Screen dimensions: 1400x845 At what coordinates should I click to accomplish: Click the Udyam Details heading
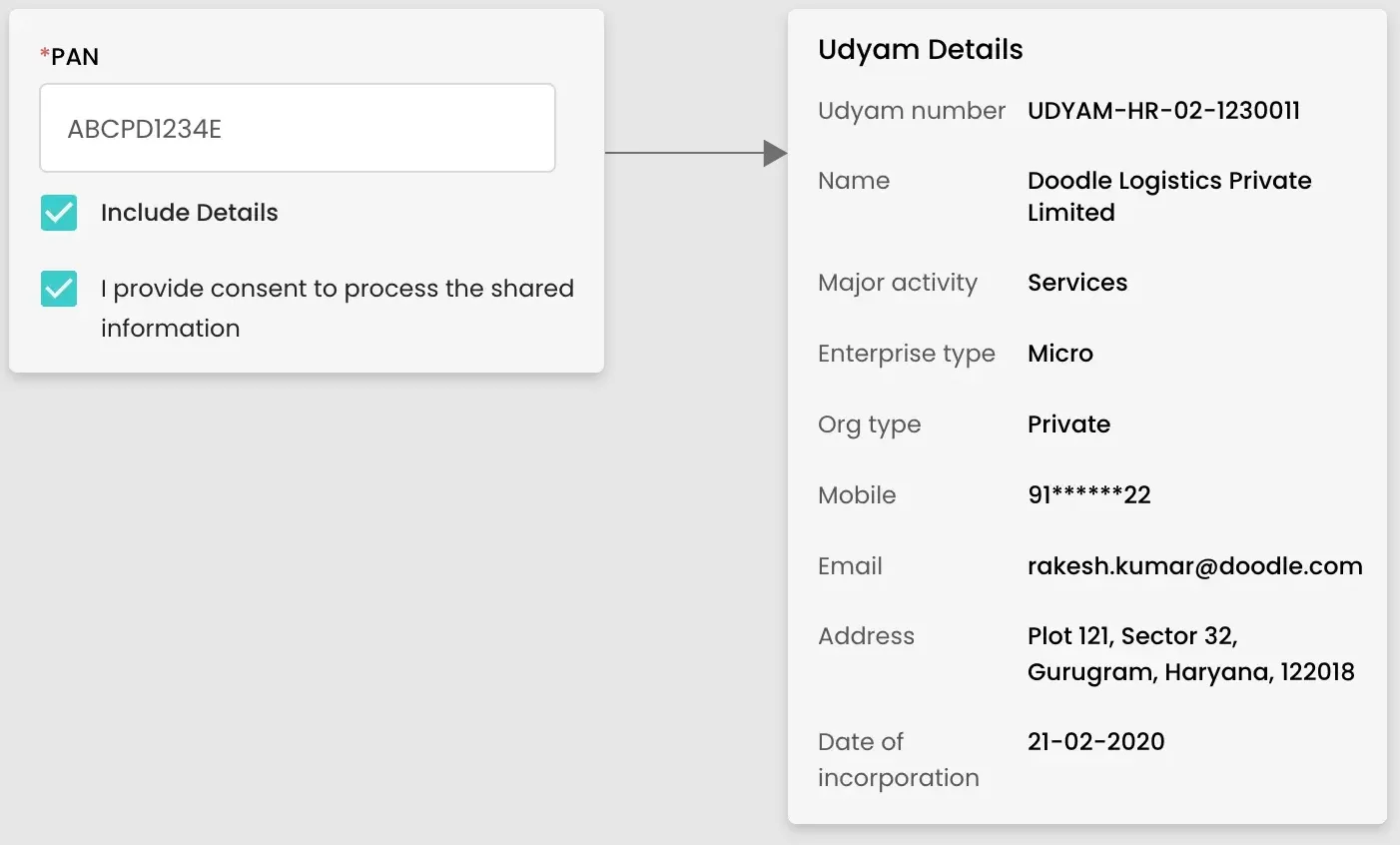(920, 50)
